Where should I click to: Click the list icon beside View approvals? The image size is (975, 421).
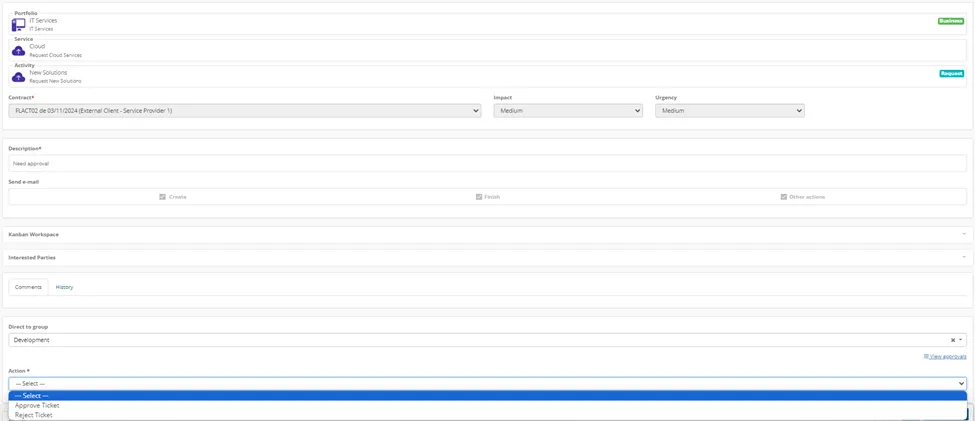(926, 357)
